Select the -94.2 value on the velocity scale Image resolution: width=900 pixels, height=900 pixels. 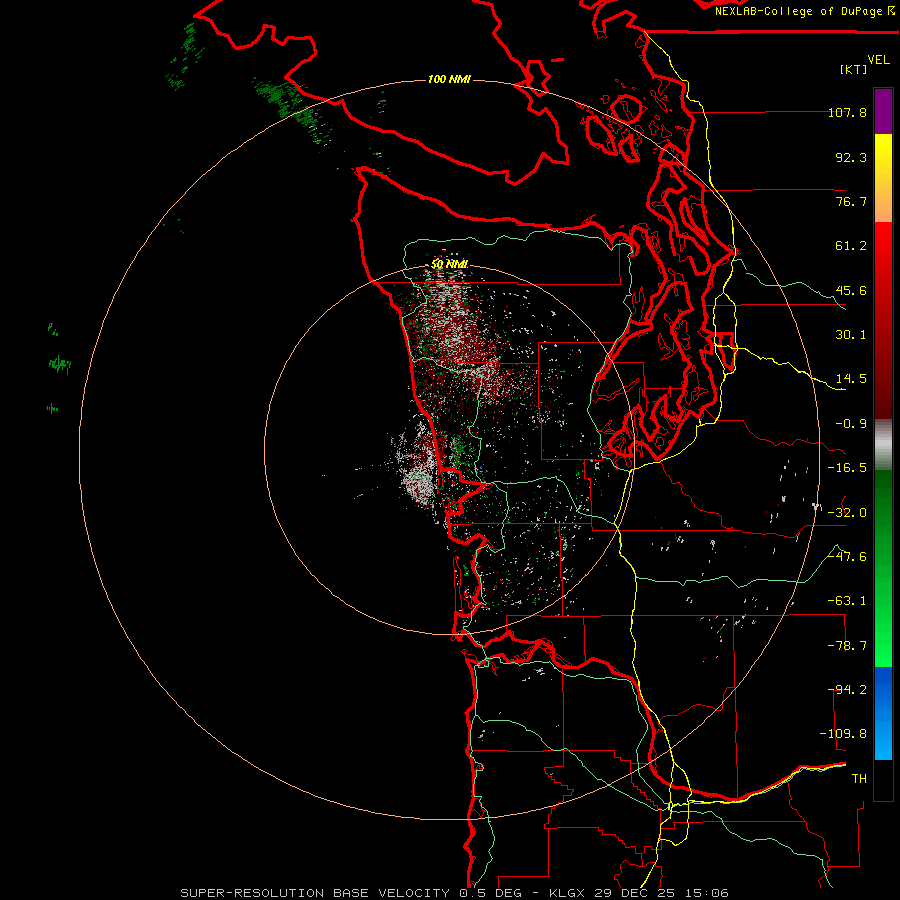(847, 690)
